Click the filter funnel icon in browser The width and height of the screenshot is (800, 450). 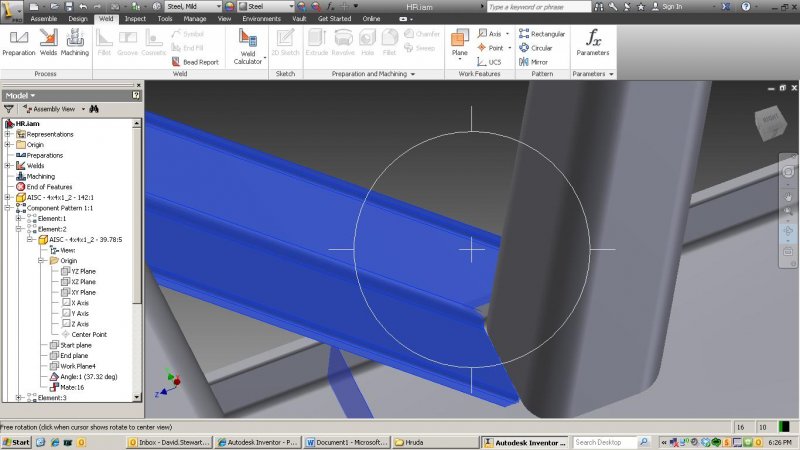pyautogui.click(x=9, y=109)
